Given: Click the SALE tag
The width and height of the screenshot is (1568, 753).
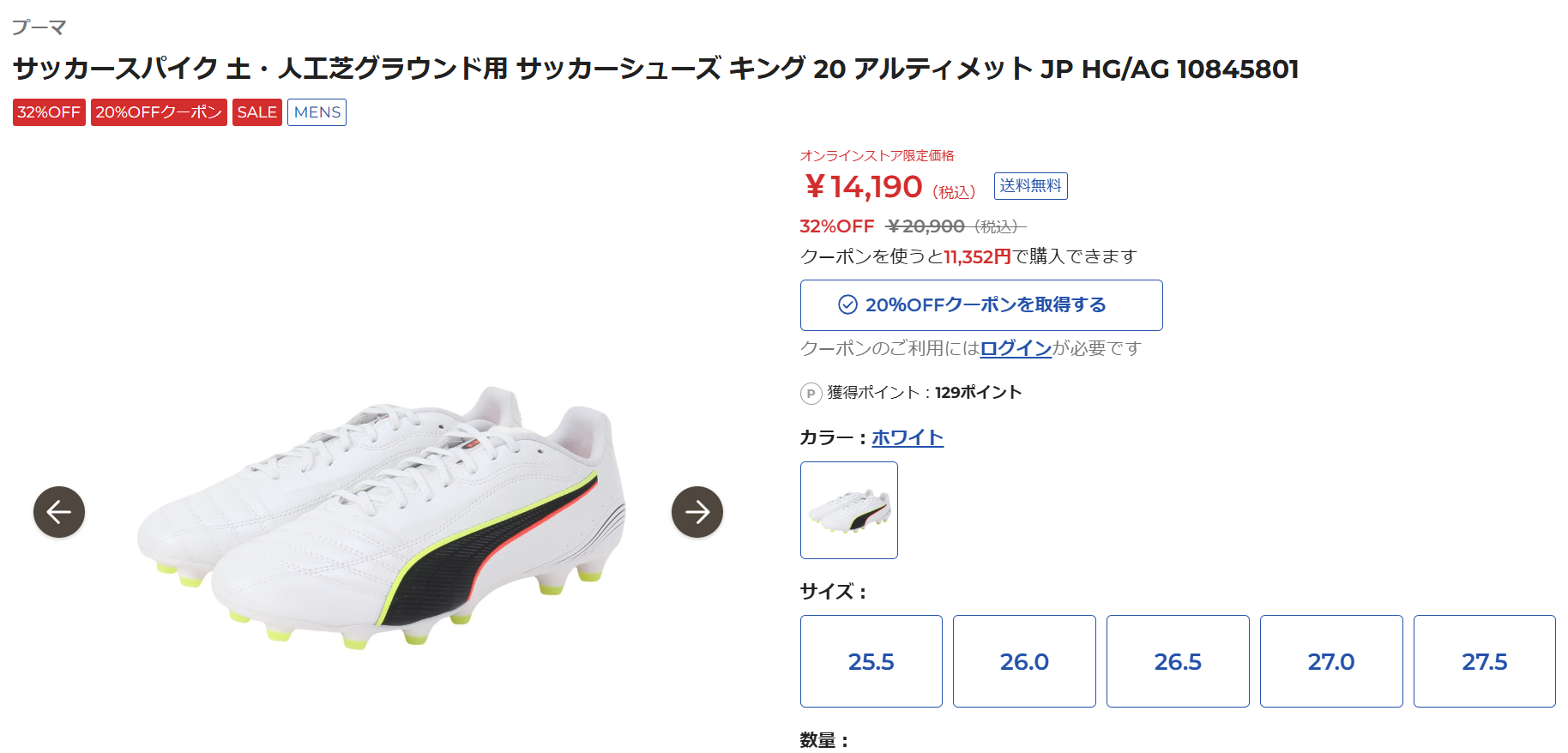Looking at the screenshot, I should point(256,112).
